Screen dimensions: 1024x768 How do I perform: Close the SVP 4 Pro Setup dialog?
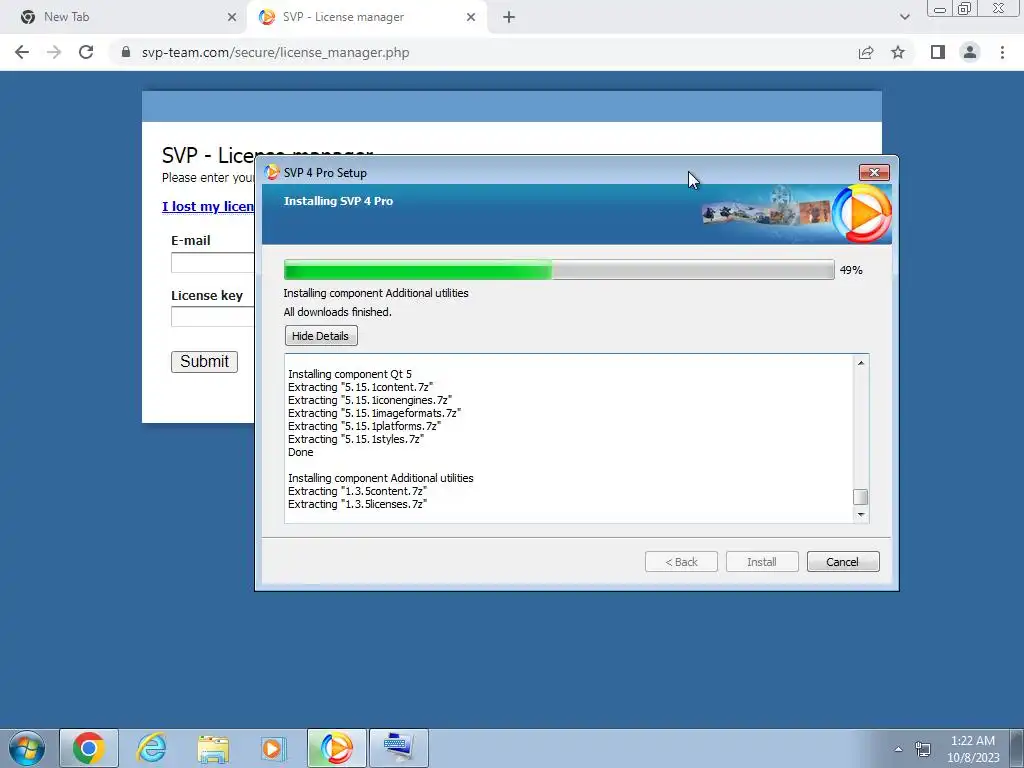click(874, 172)
